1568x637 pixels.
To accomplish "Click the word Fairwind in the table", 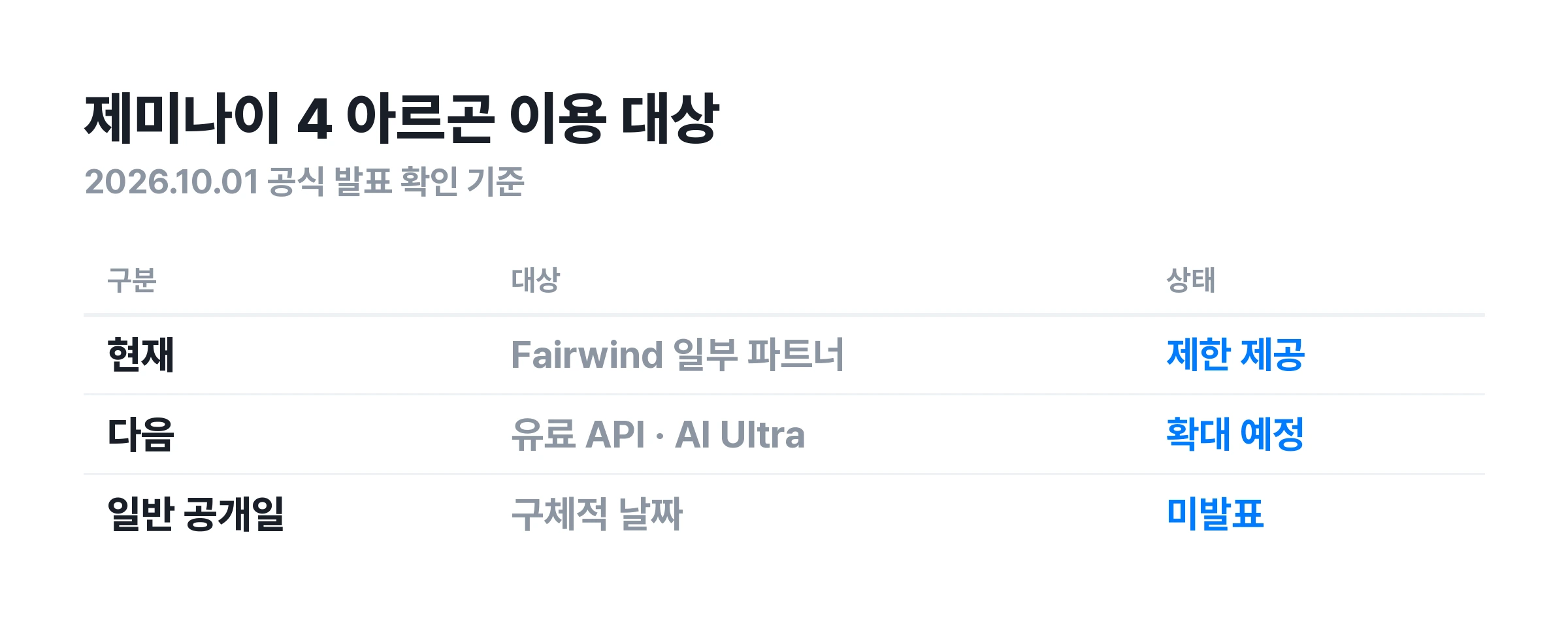I will [587, 355].
